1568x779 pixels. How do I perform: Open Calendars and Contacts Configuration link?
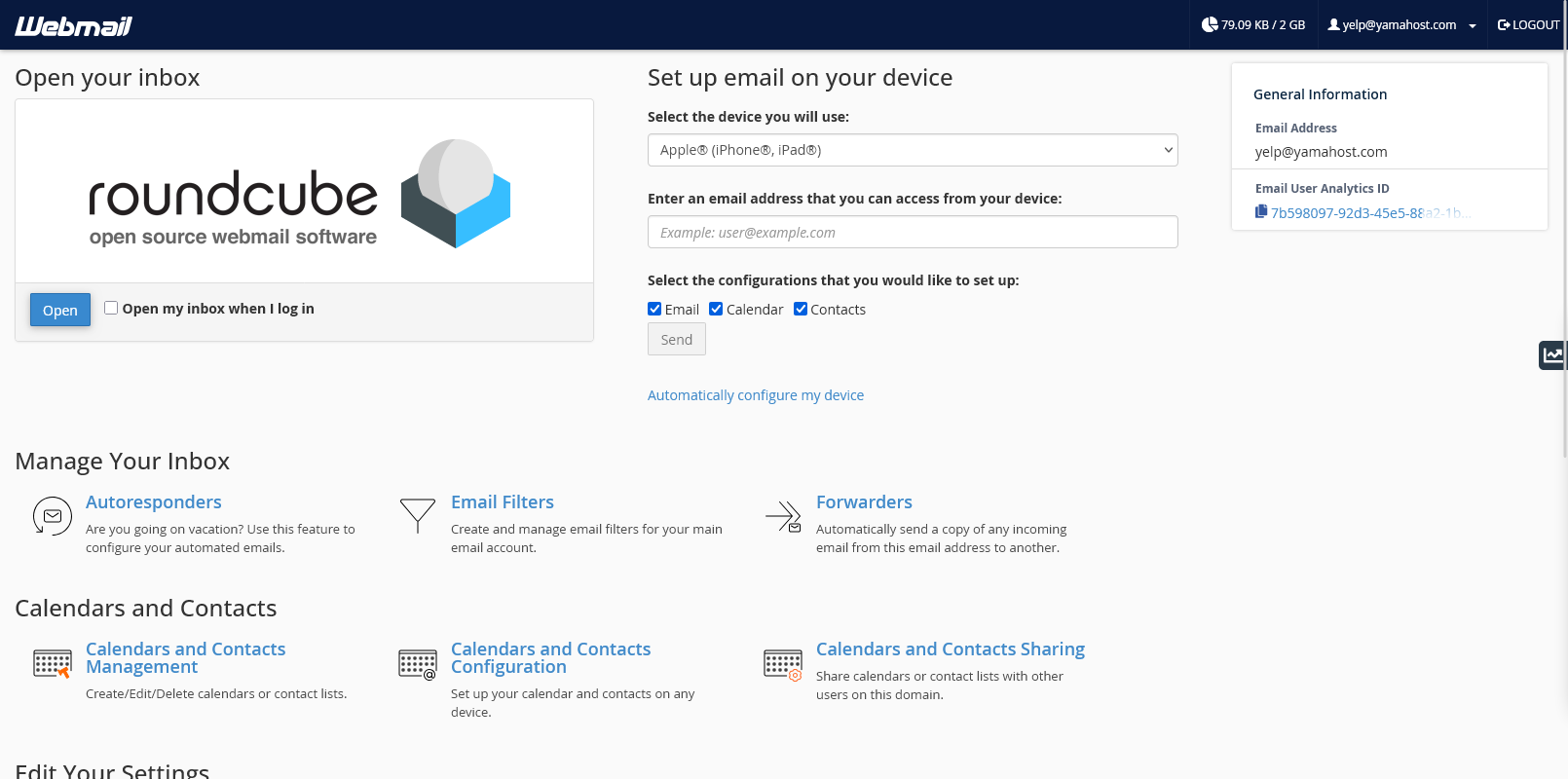pyautogui.click(x=550, y=657)
